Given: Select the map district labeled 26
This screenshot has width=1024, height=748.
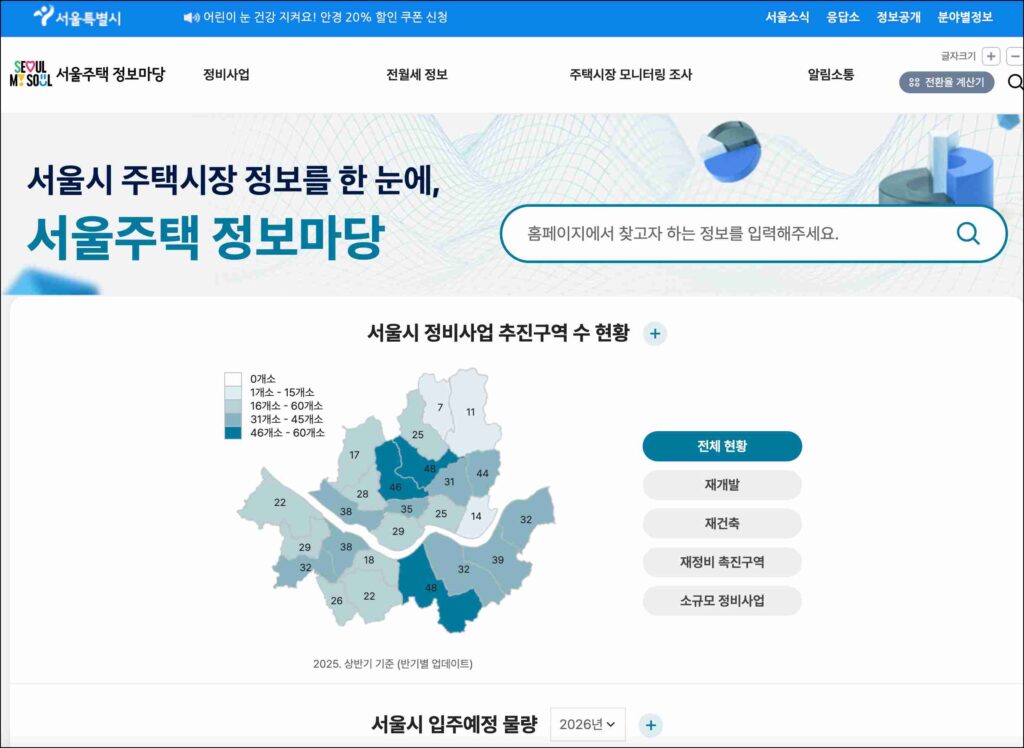Looking at the screenshot, I should pos(336,601).
